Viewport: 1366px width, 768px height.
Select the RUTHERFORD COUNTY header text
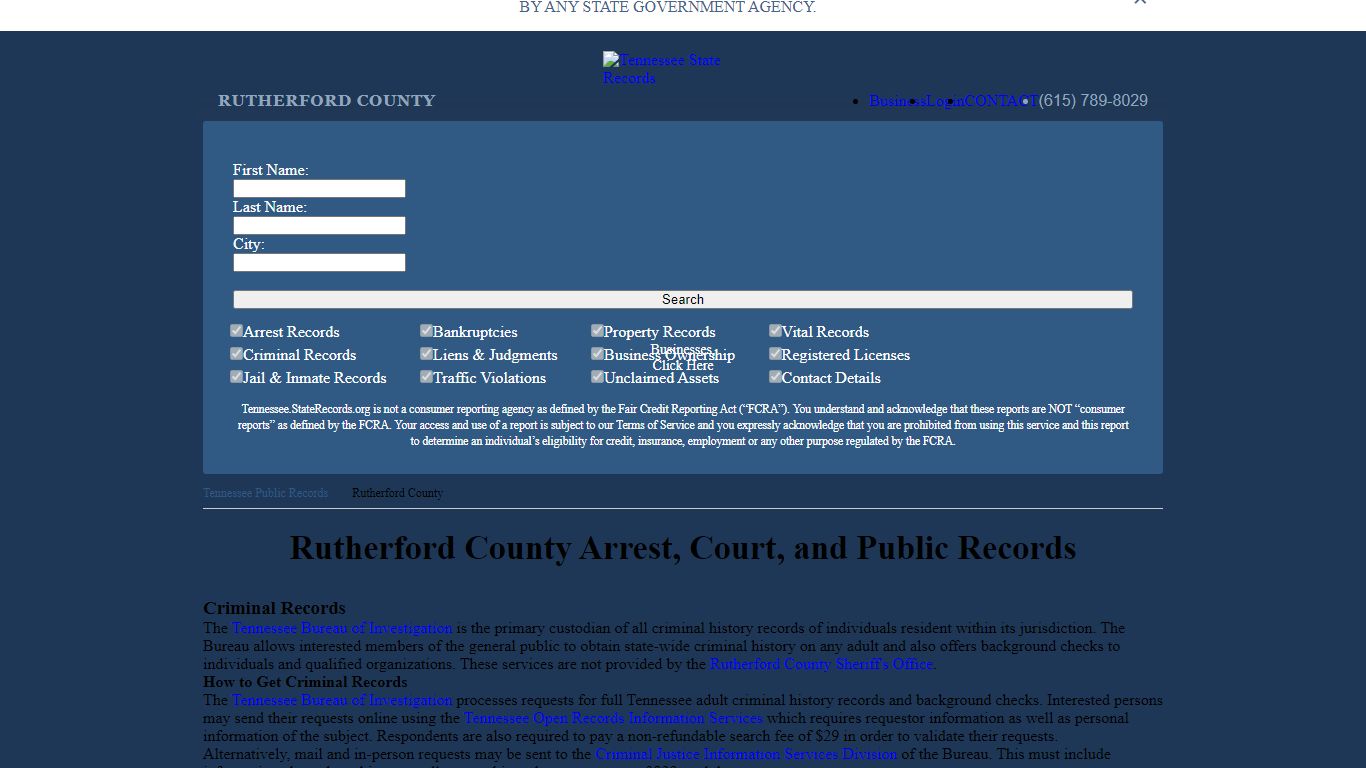click(327, 101)
